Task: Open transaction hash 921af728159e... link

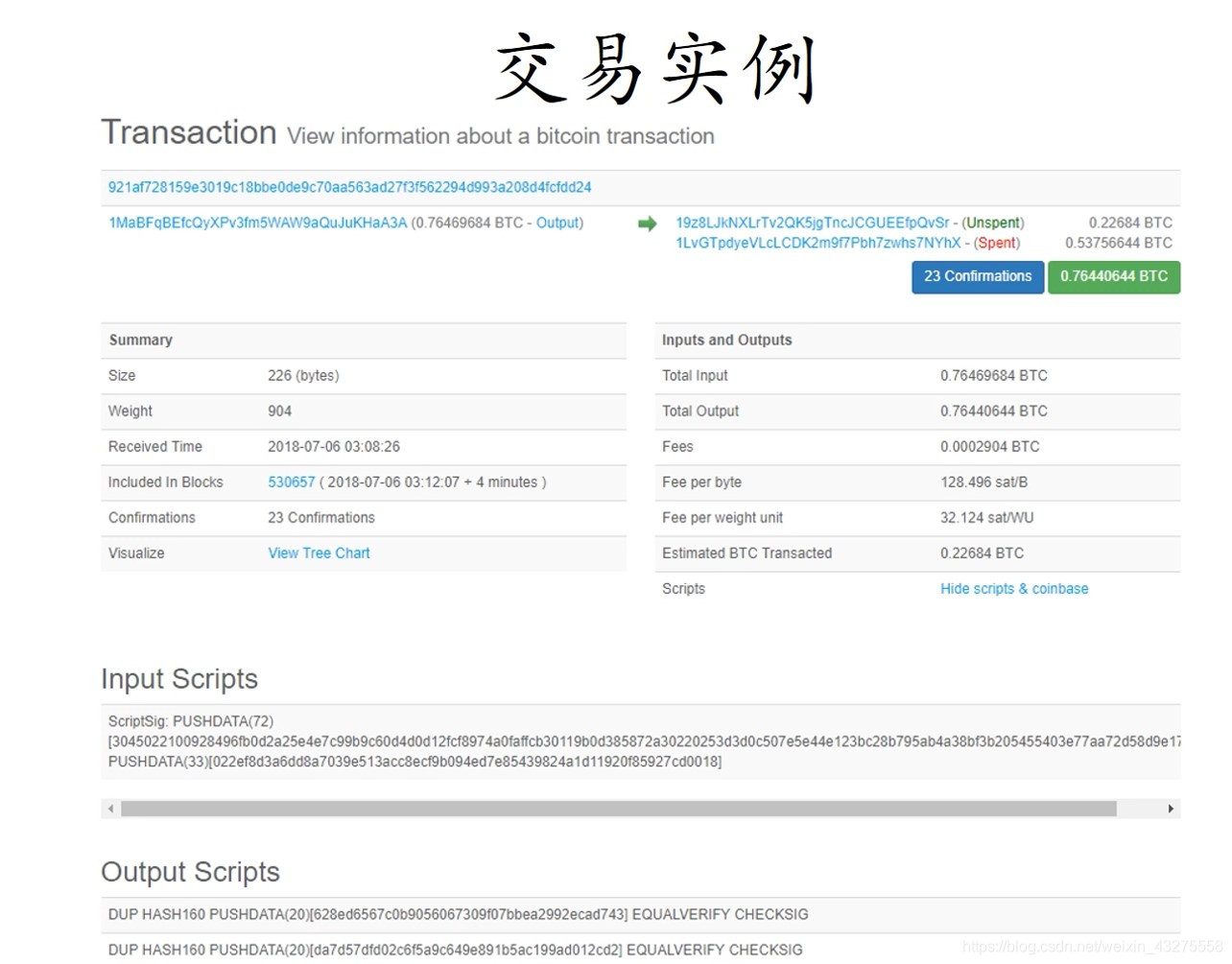Action: pyautogui.click(x=349, y=187)
